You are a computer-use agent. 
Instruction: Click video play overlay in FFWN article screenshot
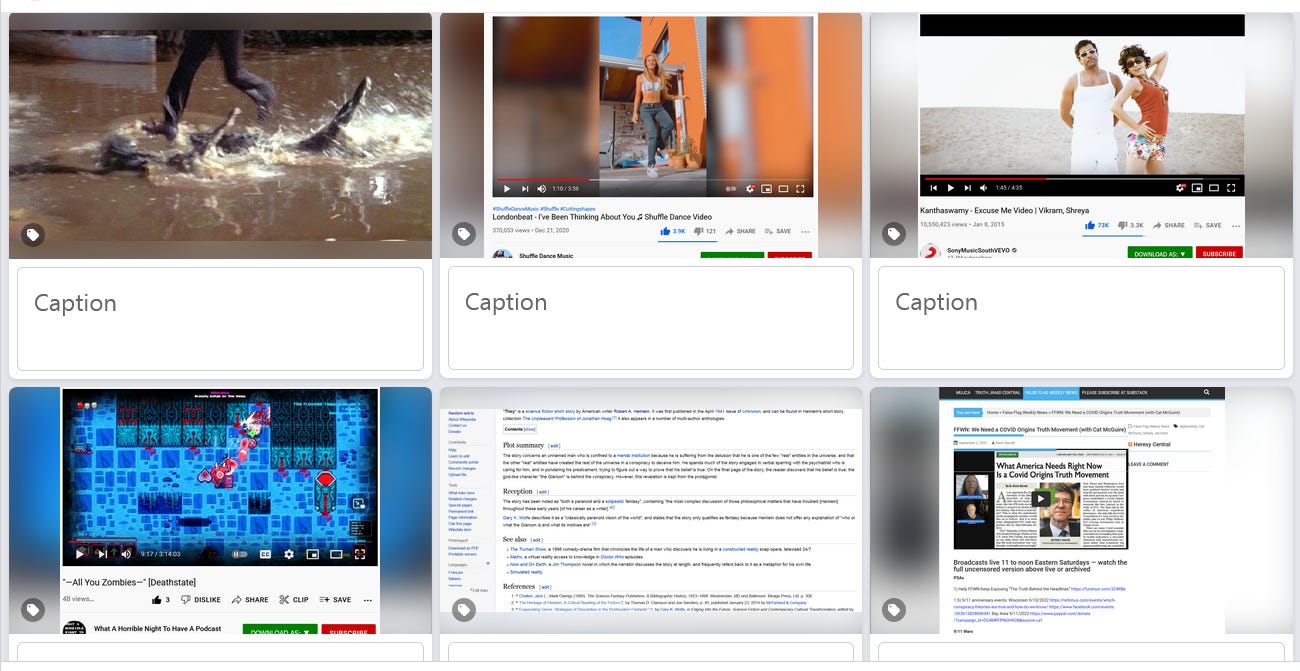tap(1041, 499)
